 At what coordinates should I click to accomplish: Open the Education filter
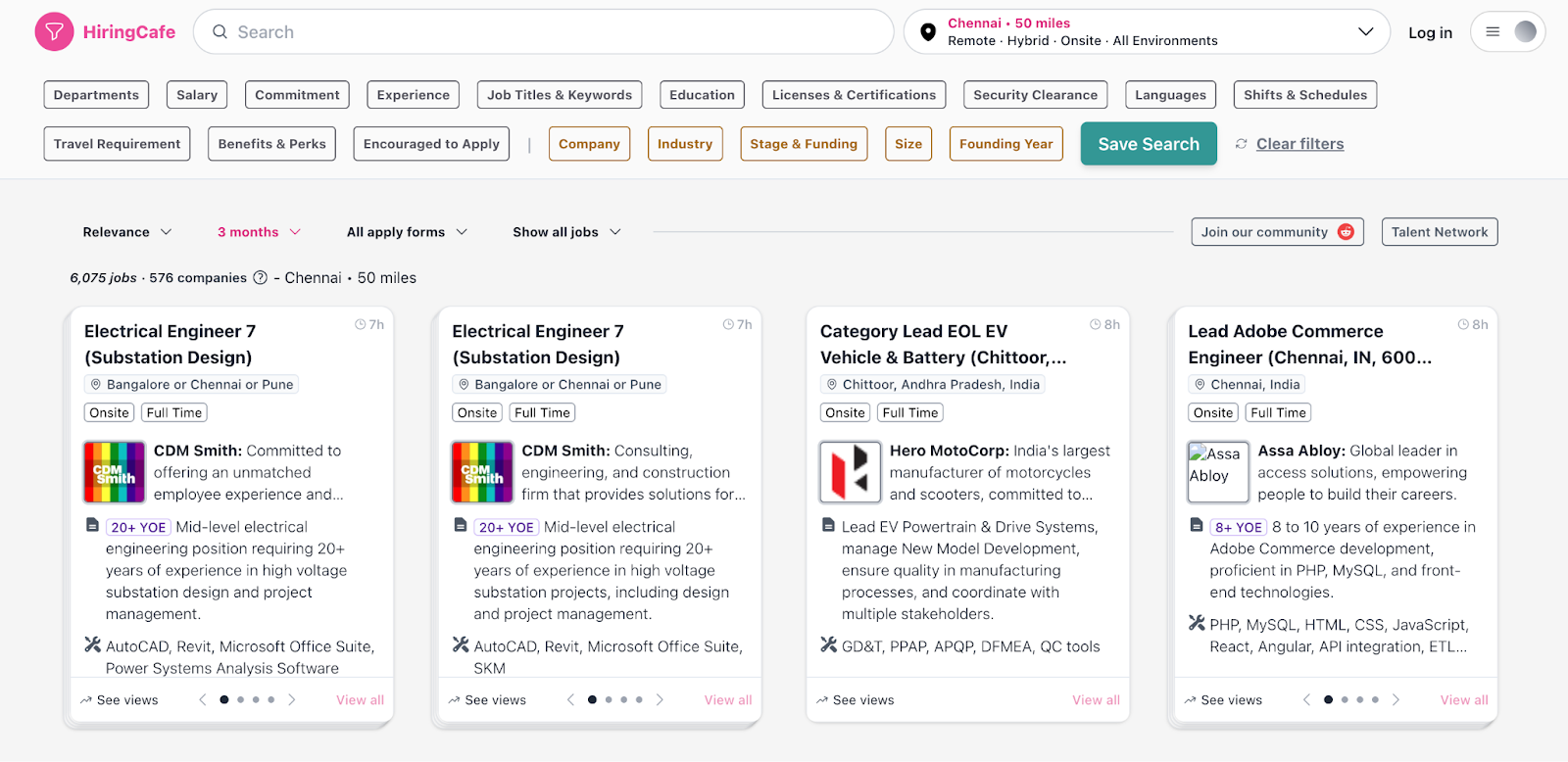pyautogui.click(x=702, y=95)
